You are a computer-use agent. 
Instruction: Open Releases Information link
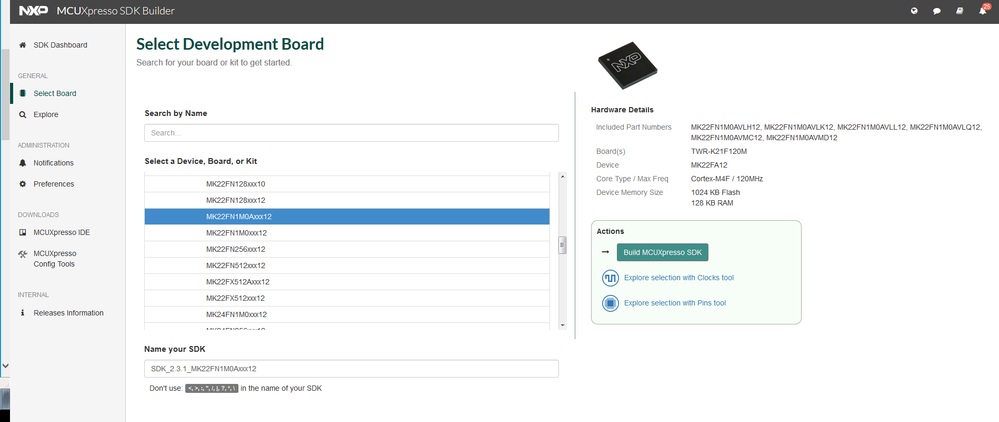68,313
